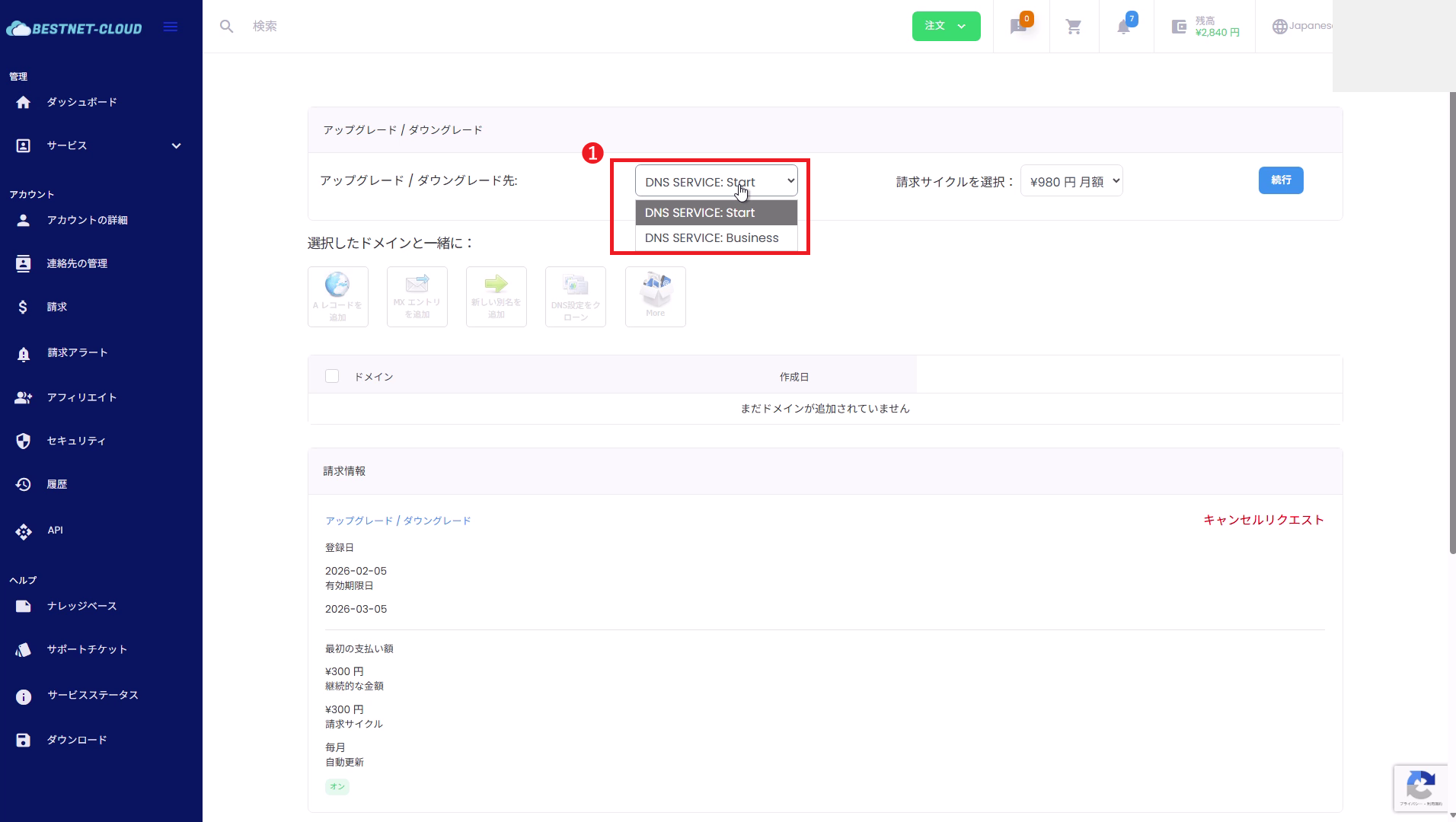Click the blue 続行 button

click(x=1280, y=180)
